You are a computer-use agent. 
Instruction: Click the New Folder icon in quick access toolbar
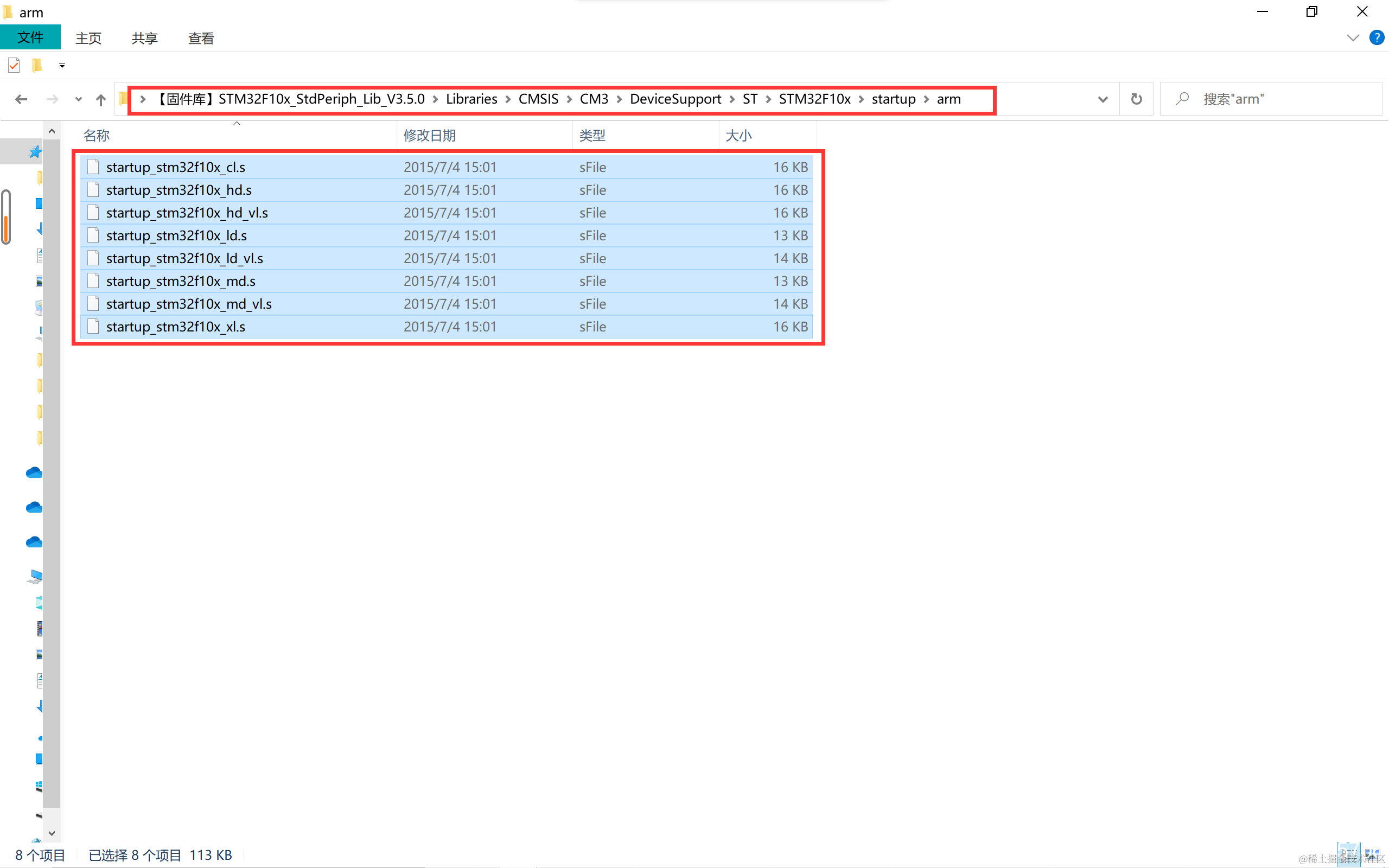(37, 66)
